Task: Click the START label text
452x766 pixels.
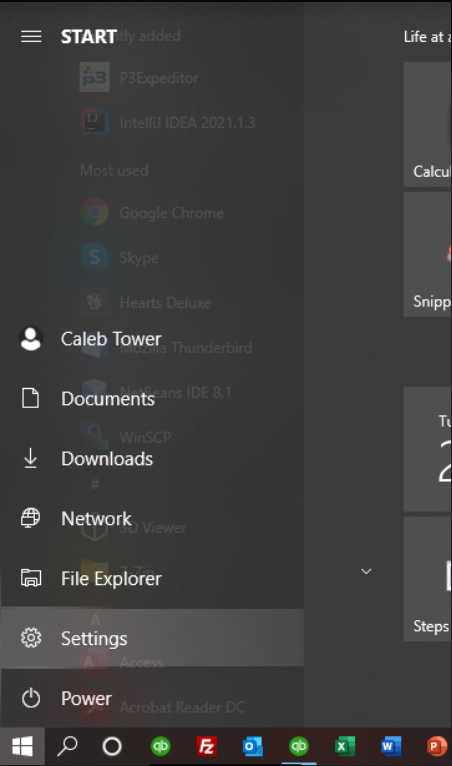Action: [88, 37]
